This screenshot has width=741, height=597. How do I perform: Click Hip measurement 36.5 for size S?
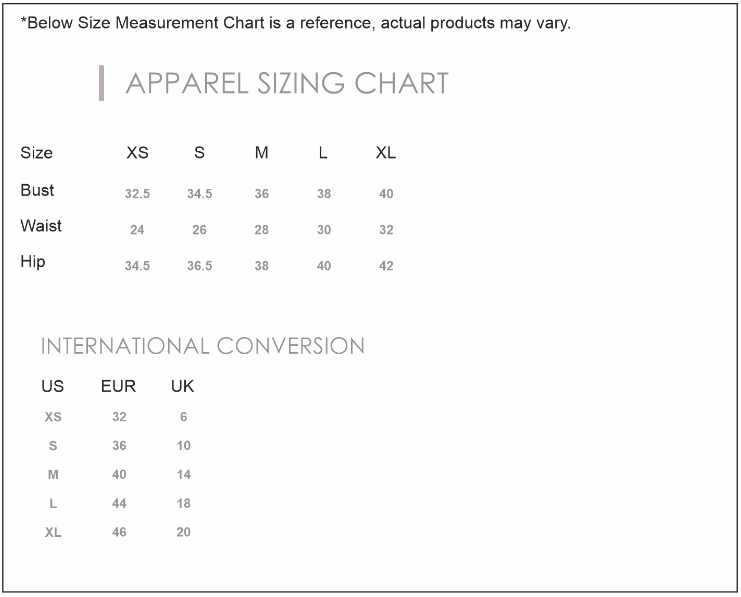tap(199, 266)
